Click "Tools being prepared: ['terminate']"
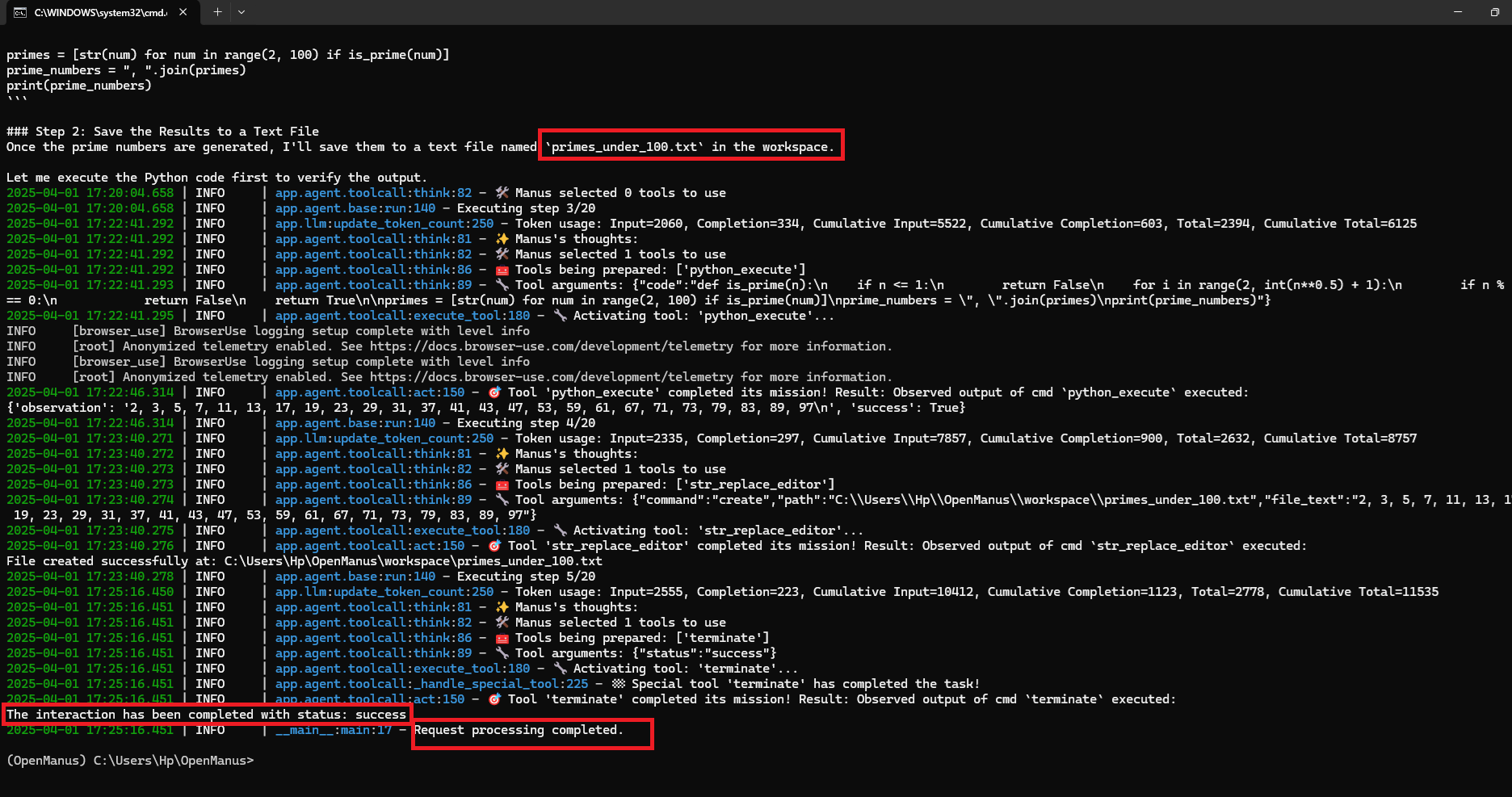 point(642,638)
